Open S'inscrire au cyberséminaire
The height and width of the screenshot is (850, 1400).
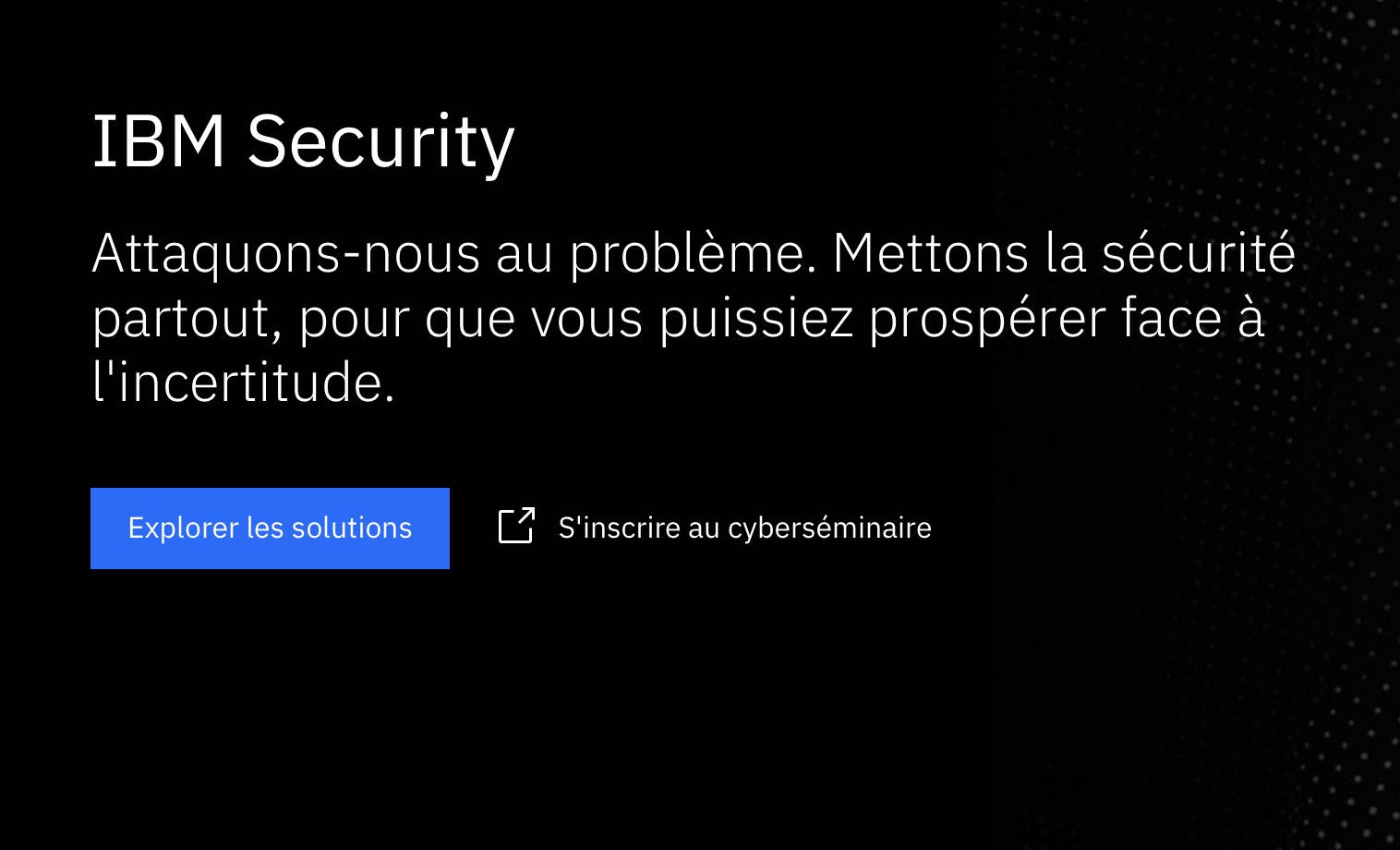(x=744, y=528)
